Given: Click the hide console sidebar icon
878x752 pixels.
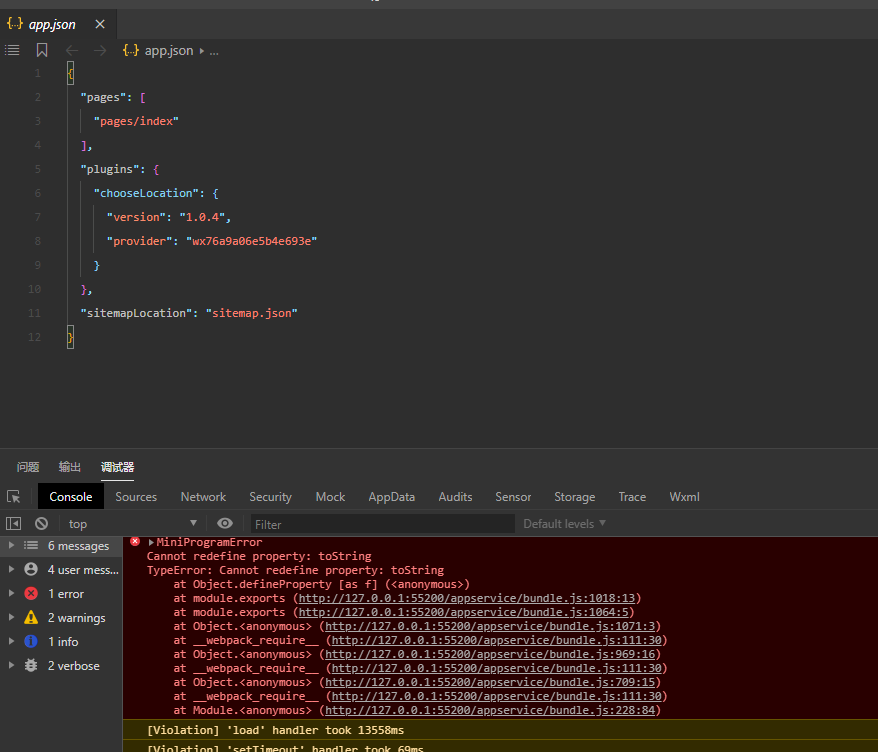Looking at the screenshot, I should click(x=14, y=523).
